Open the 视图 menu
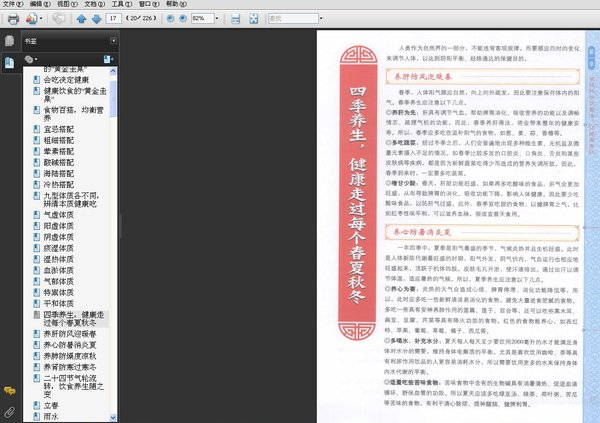This screenshot has width=600, height=423. coord(67,4)
